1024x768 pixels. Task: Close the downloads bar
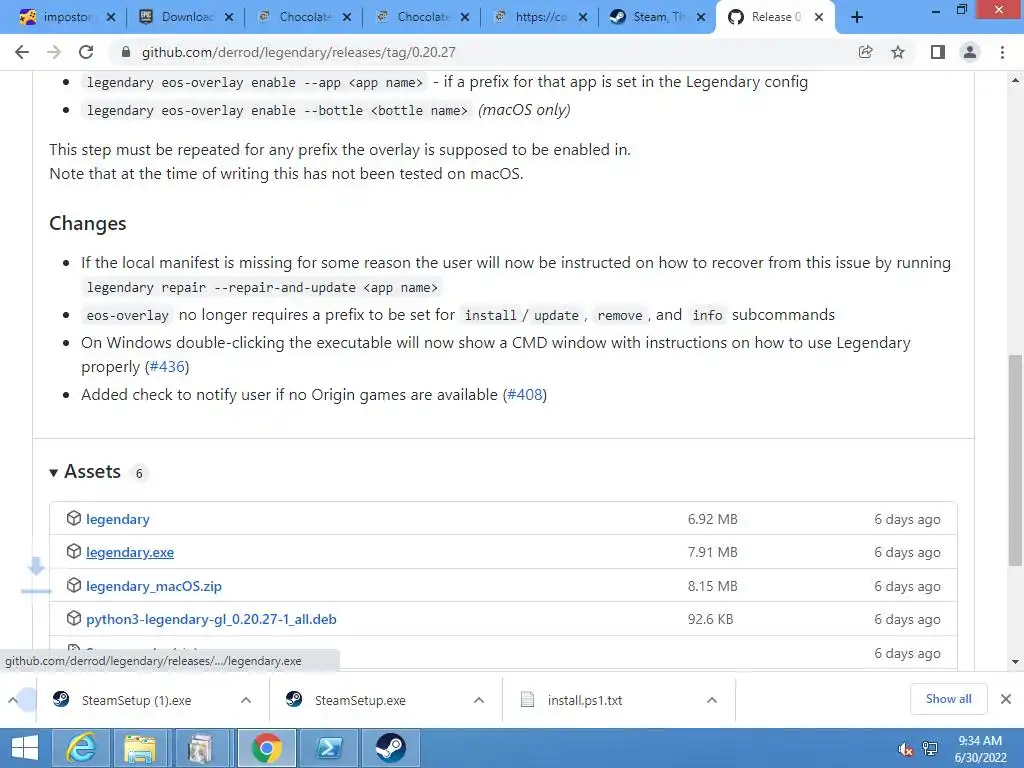1006,699
